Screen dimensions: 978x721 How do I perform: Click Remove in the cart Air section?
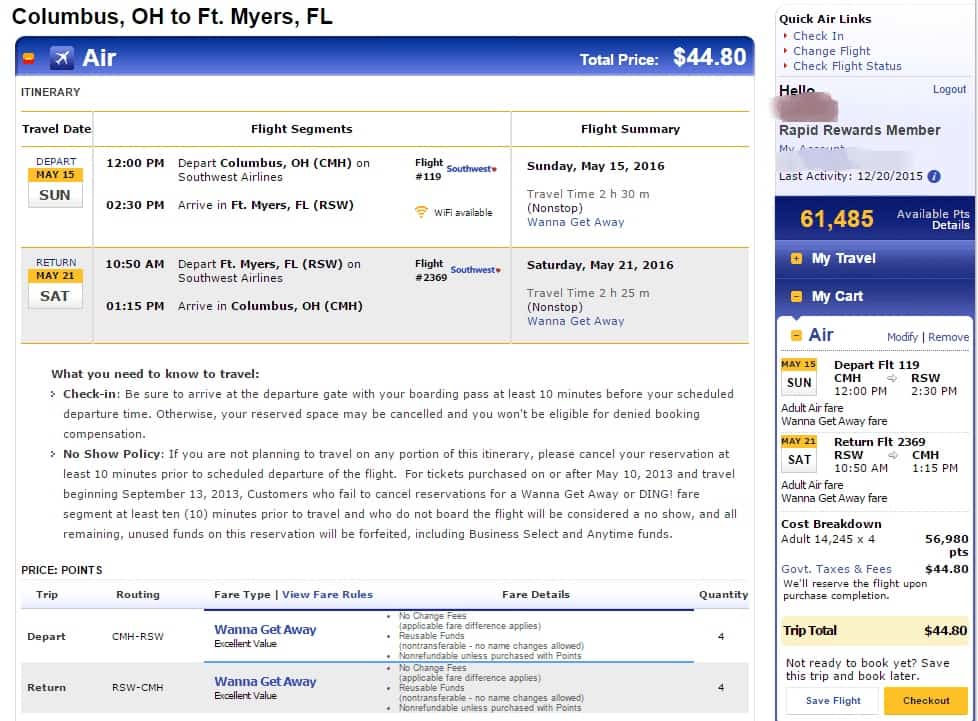pyautogui.click(x=948, y=337)
